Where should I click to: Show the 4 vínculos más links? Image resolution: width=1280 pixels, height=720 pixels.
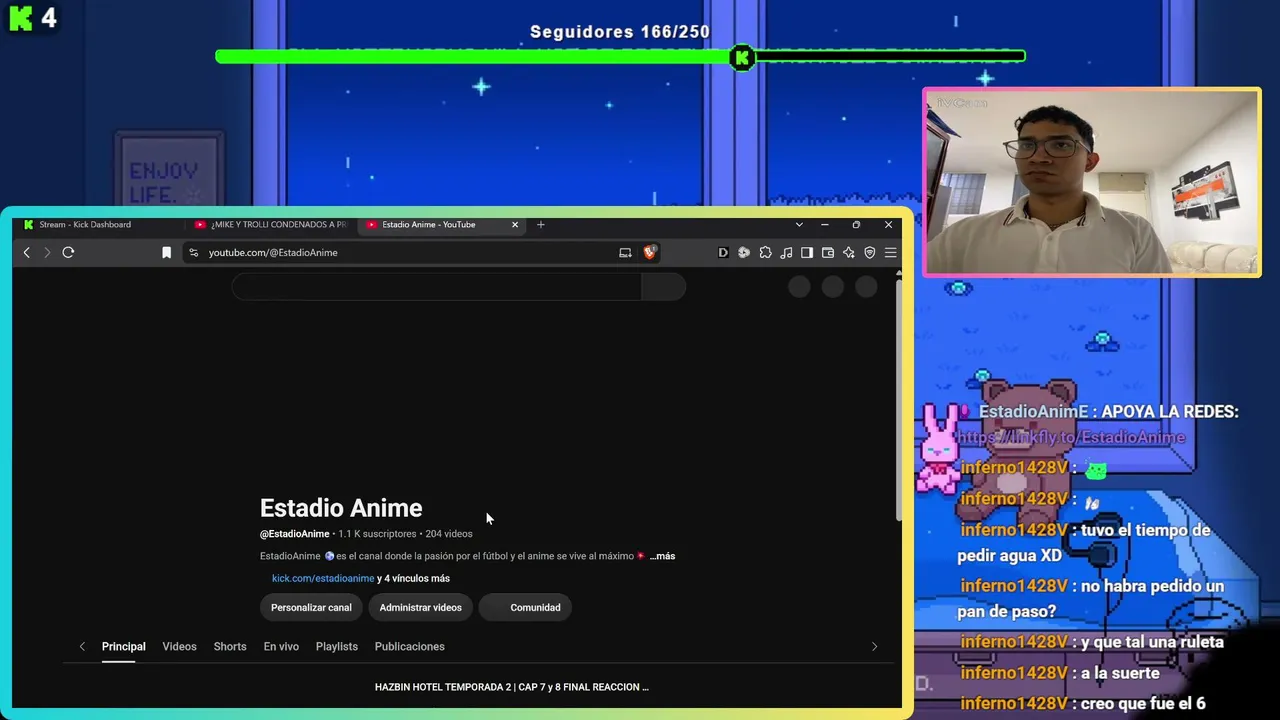pyautogui.click(x=414, y=578)
